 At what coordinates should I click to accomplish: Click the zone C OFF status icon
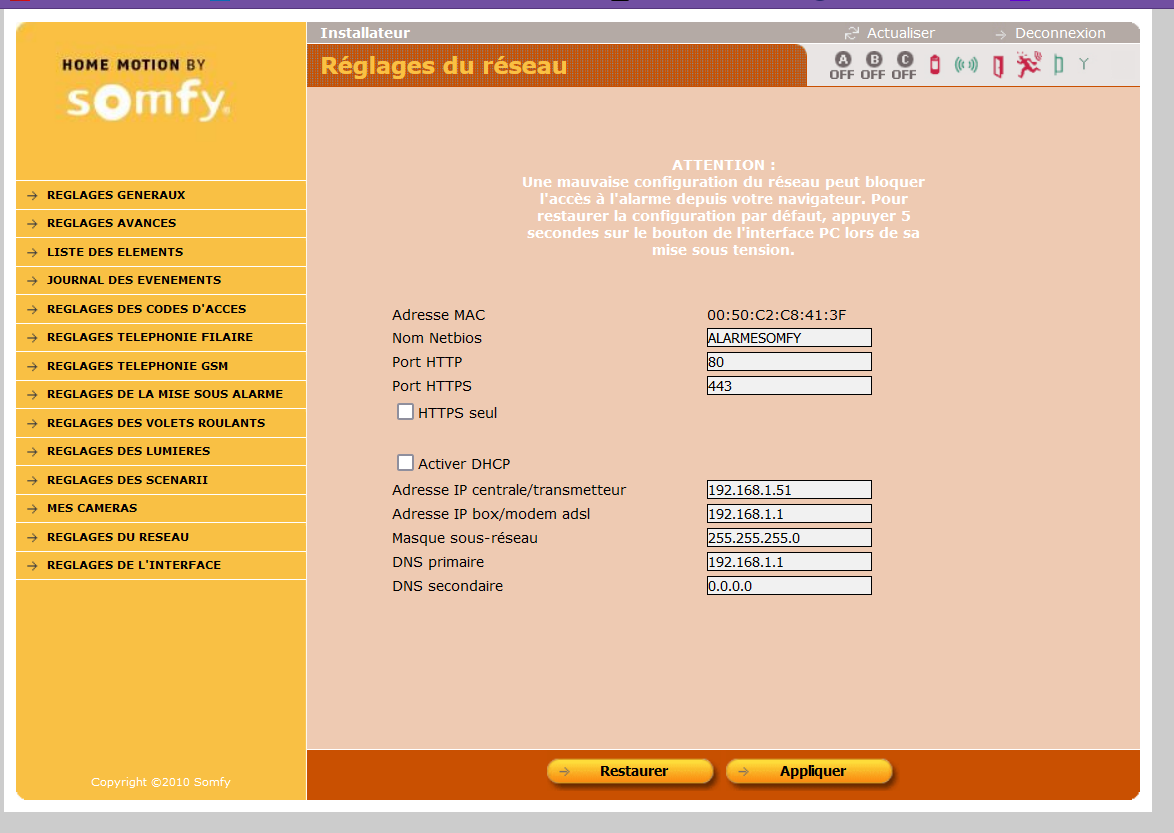click(x=904, y=66)
